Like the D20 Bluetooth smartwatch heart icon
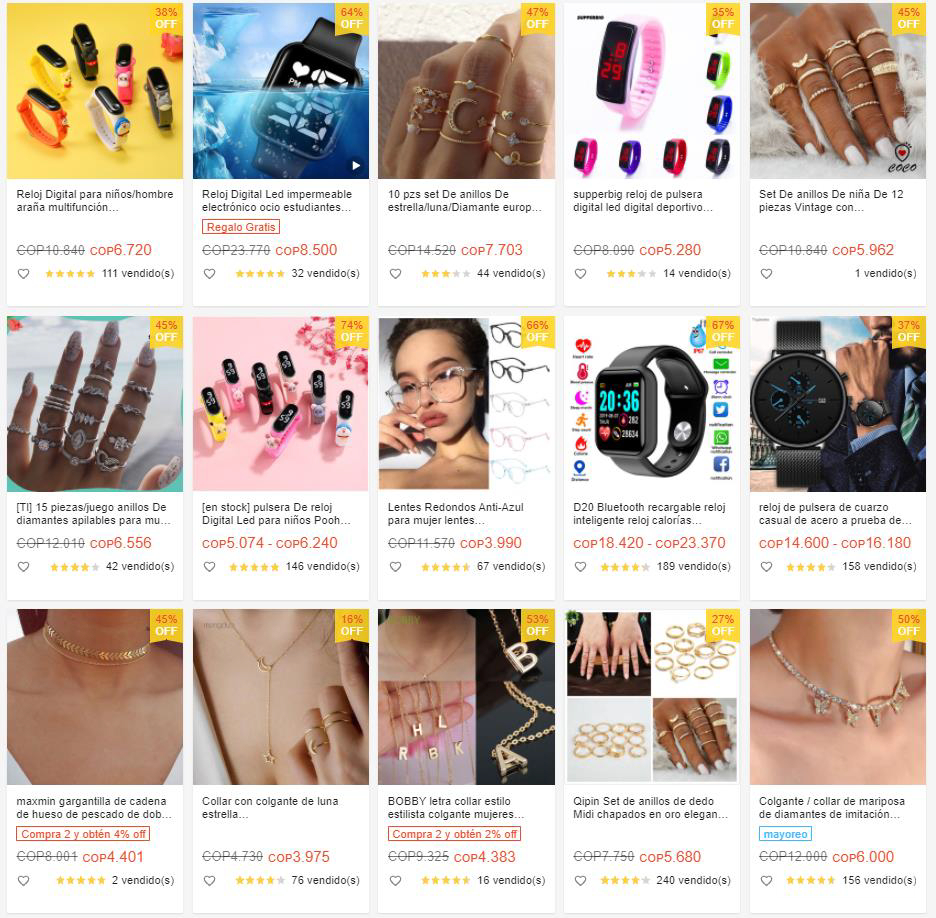Viewport: 936px width, 918px height. tap(580, 566)
